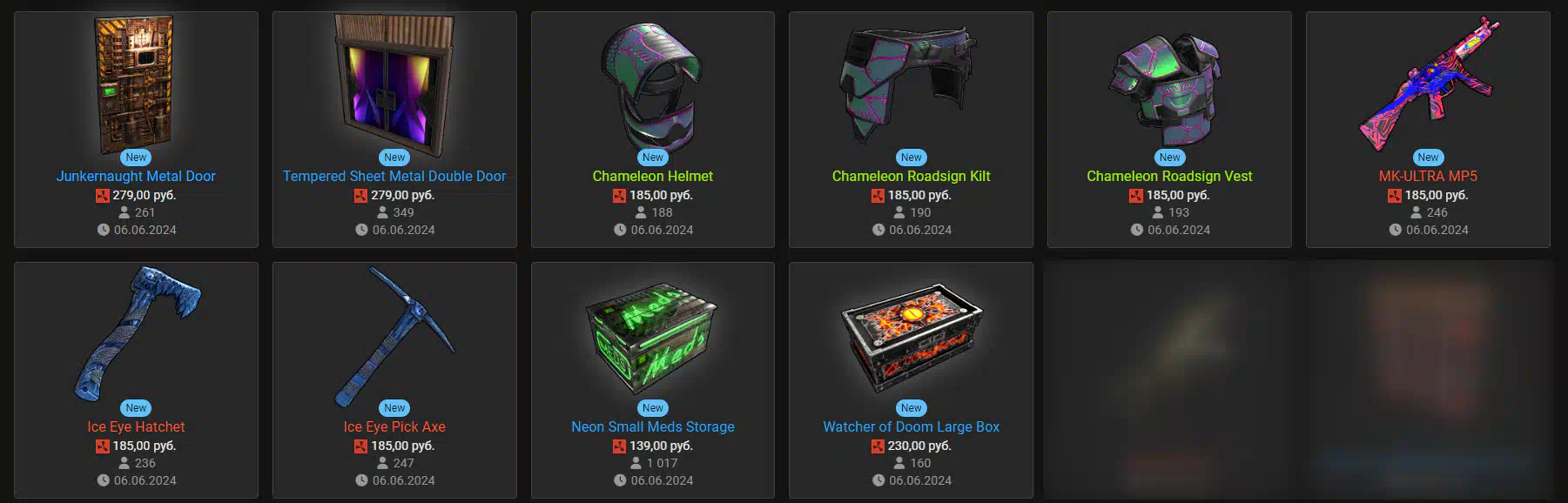Click clock icon under Ice Eye Hatchet

click(104, 480)
